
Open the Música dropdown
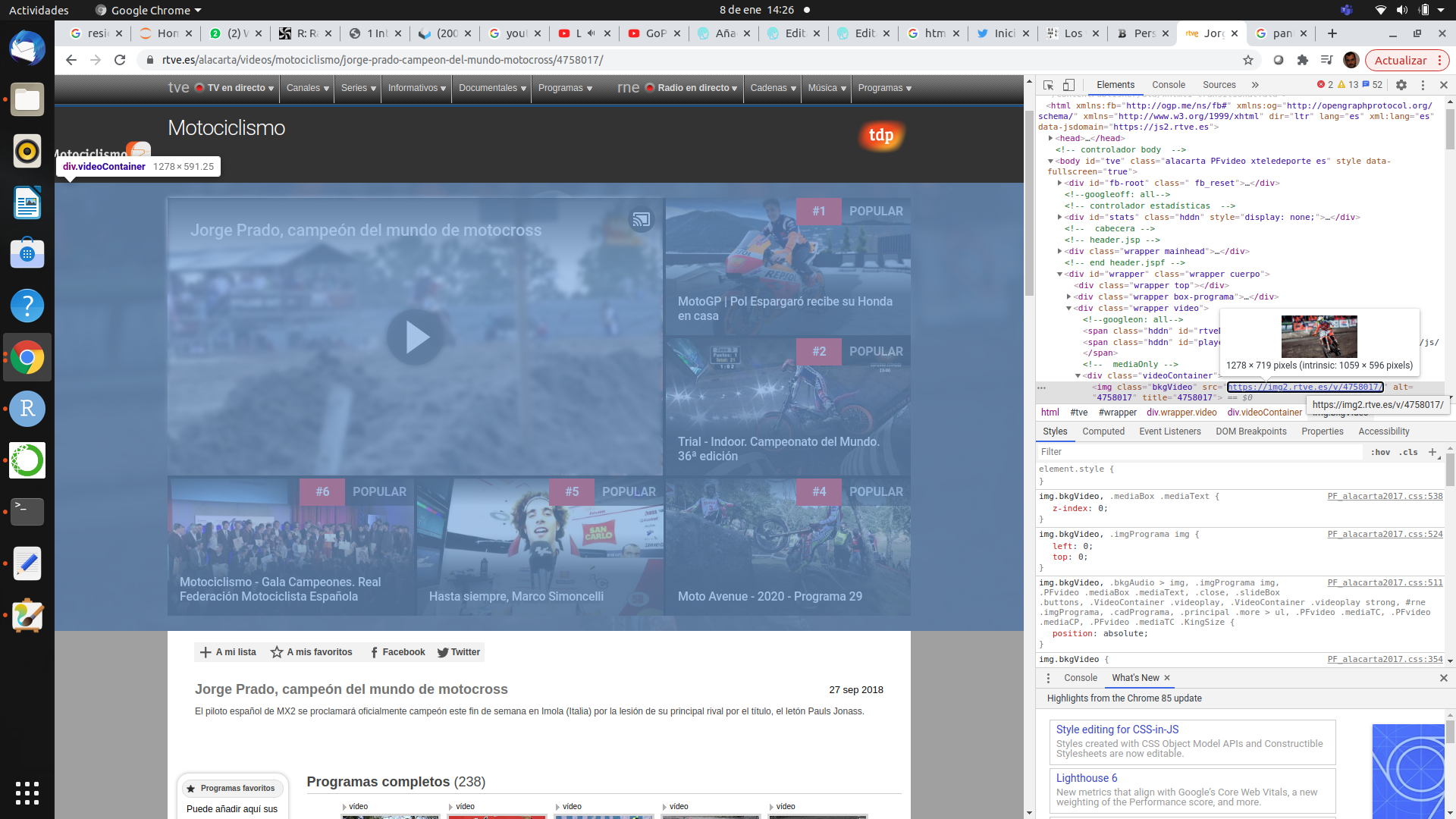(x=827, y=88)
